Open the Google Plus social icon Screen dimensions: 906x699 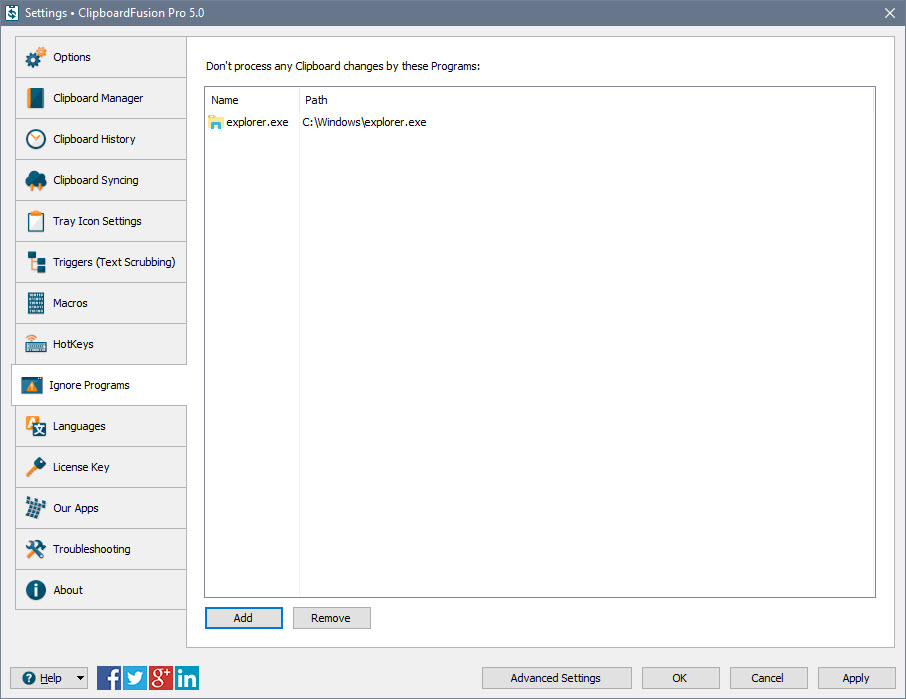coord(161,678)
